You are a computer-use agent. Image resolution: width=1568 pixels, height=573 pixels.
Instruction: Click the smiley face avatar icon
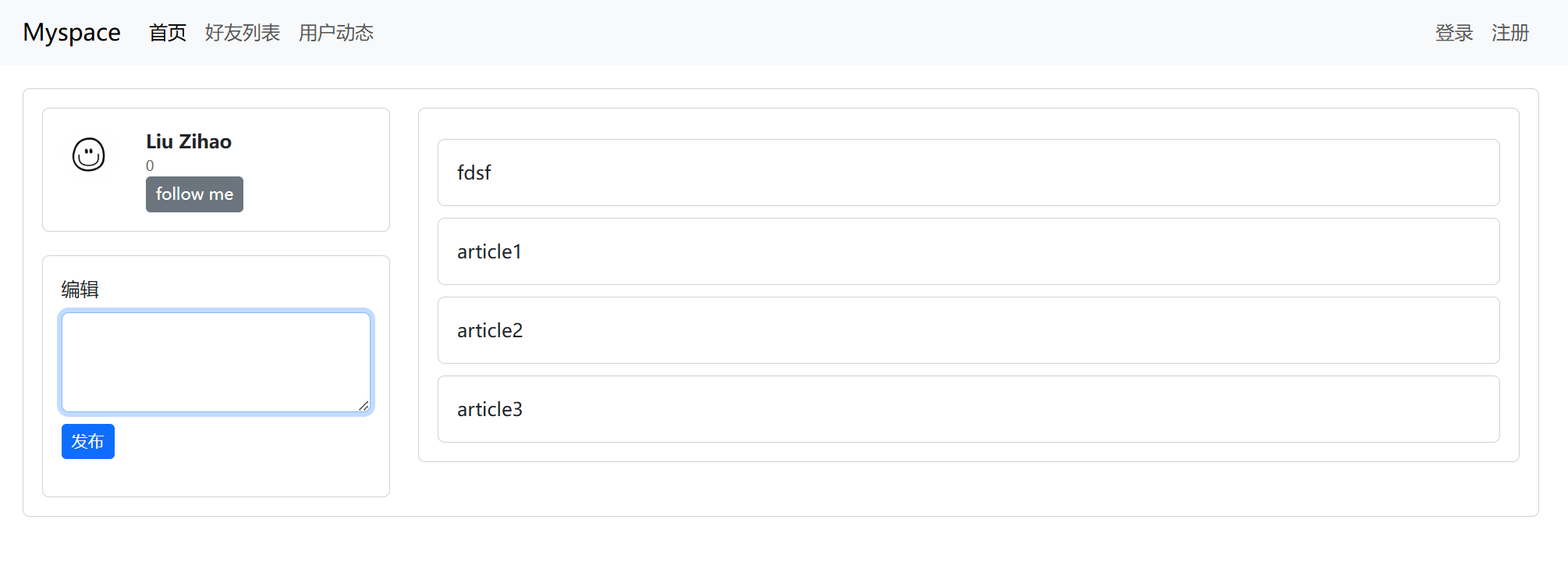[x=89, y=155]
